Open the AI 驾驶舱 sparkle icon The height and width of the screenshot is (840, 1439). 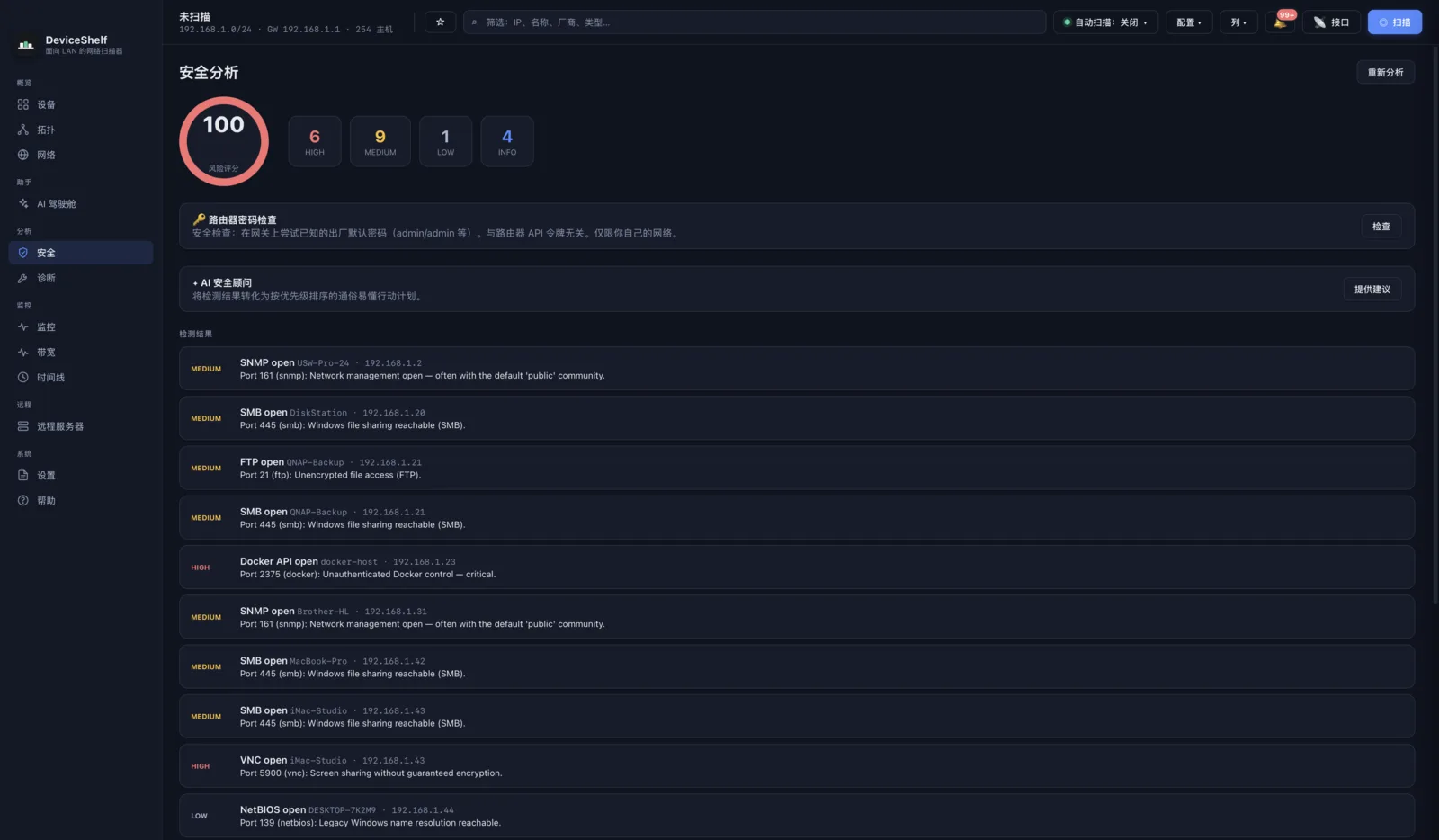(x=23, y=204)
